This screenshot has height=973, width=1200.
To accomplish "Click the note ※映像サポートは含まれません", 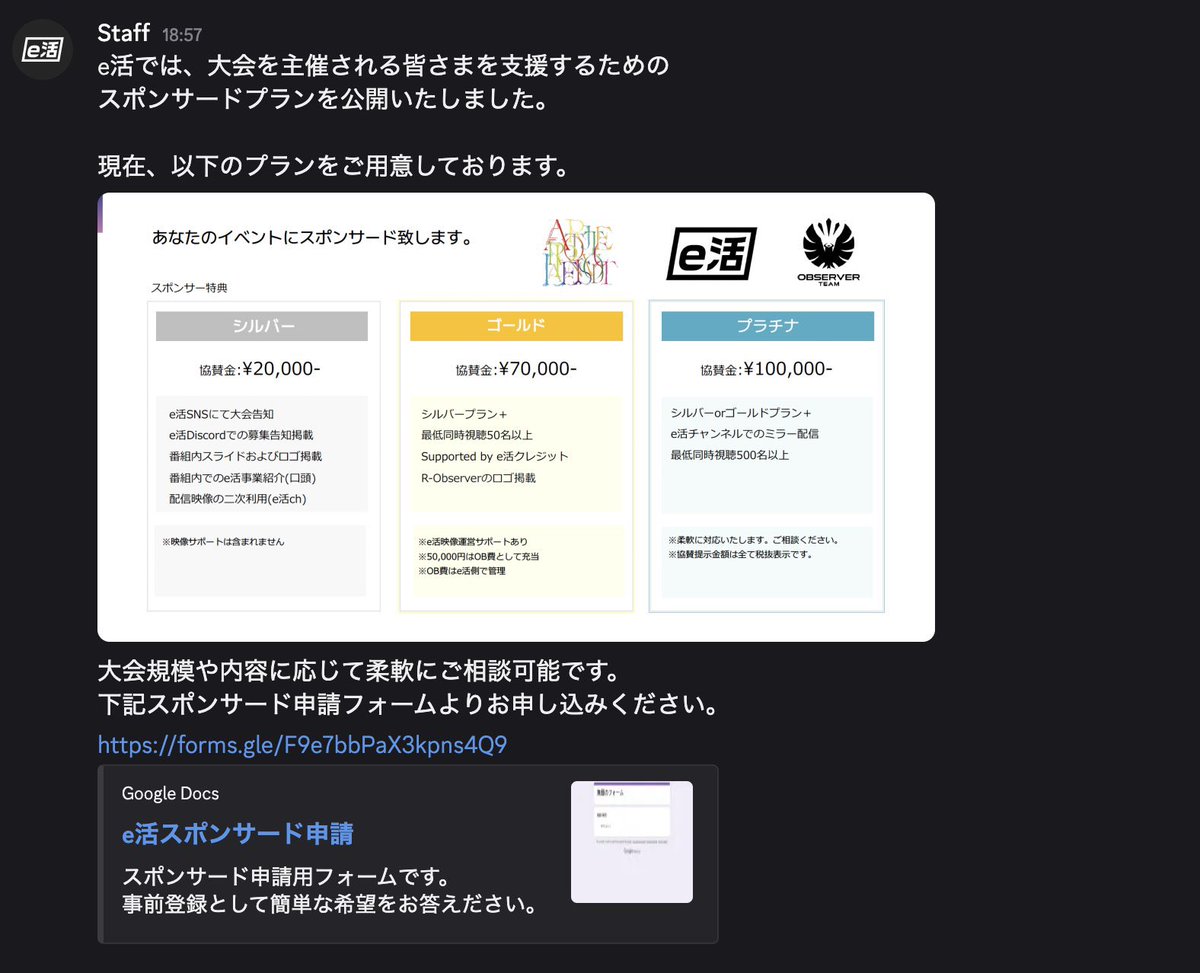I will 223,541.
